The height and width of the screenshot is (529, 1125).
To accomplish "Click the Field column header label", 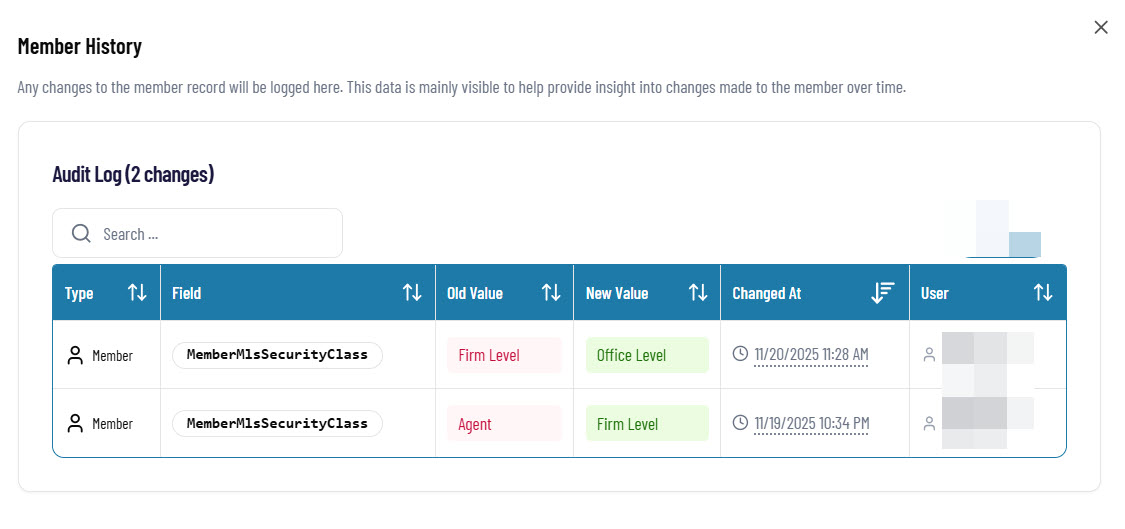I will pos(187,294).
